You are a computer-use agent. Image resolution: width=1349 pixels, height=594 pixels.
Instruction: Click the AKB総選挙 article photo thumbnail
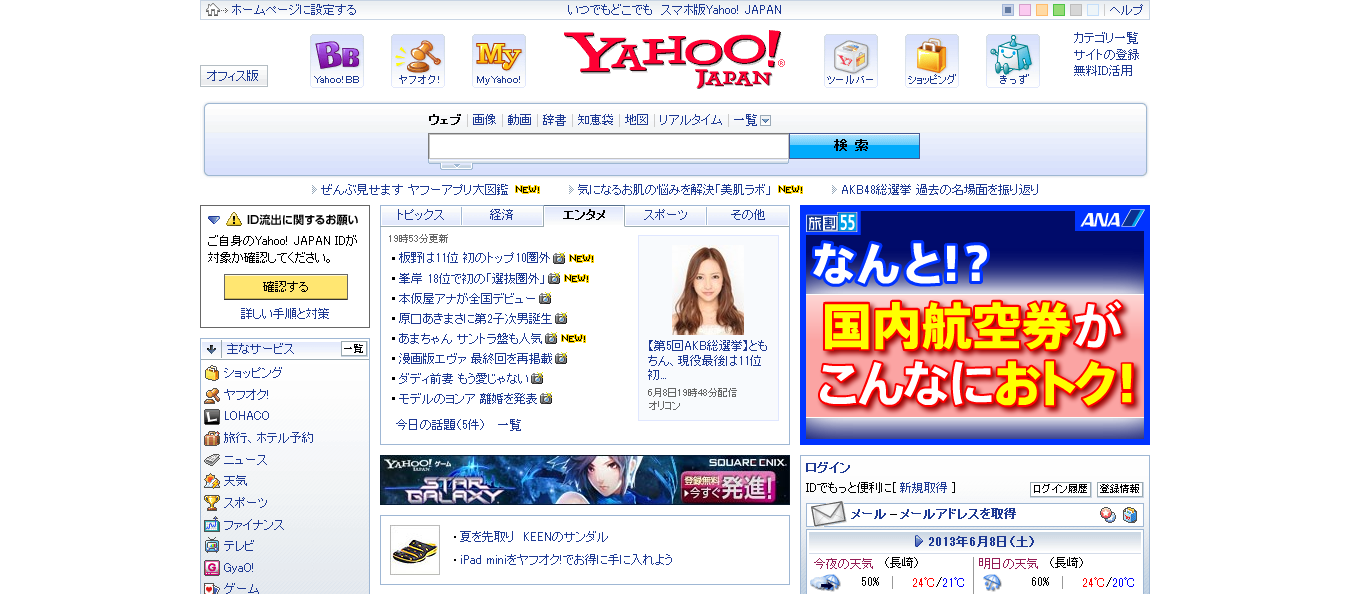pos(708,289)
